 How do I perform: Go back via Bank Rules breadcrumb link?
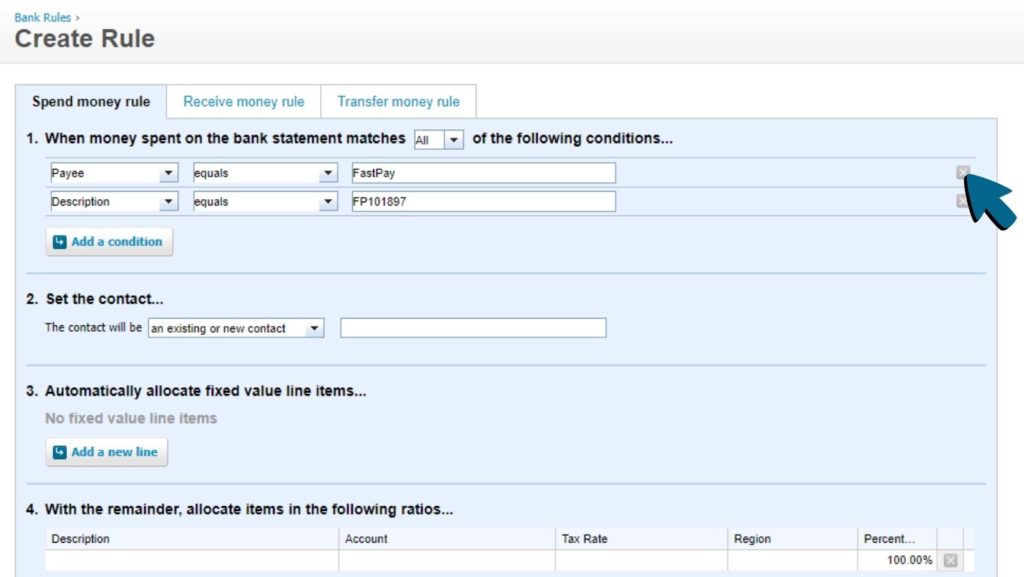[42, 17]
